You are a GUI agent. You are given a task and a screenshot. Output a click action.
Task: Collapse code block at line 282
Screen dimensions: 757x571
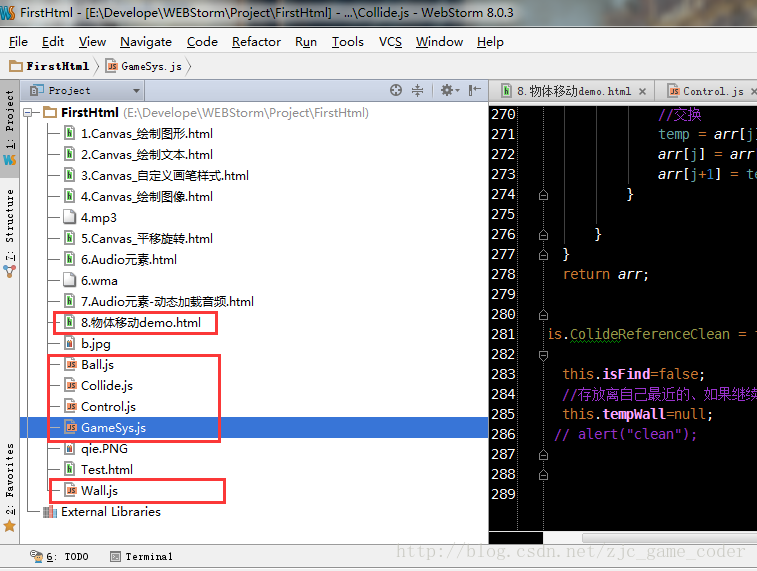tap(543, 355)
